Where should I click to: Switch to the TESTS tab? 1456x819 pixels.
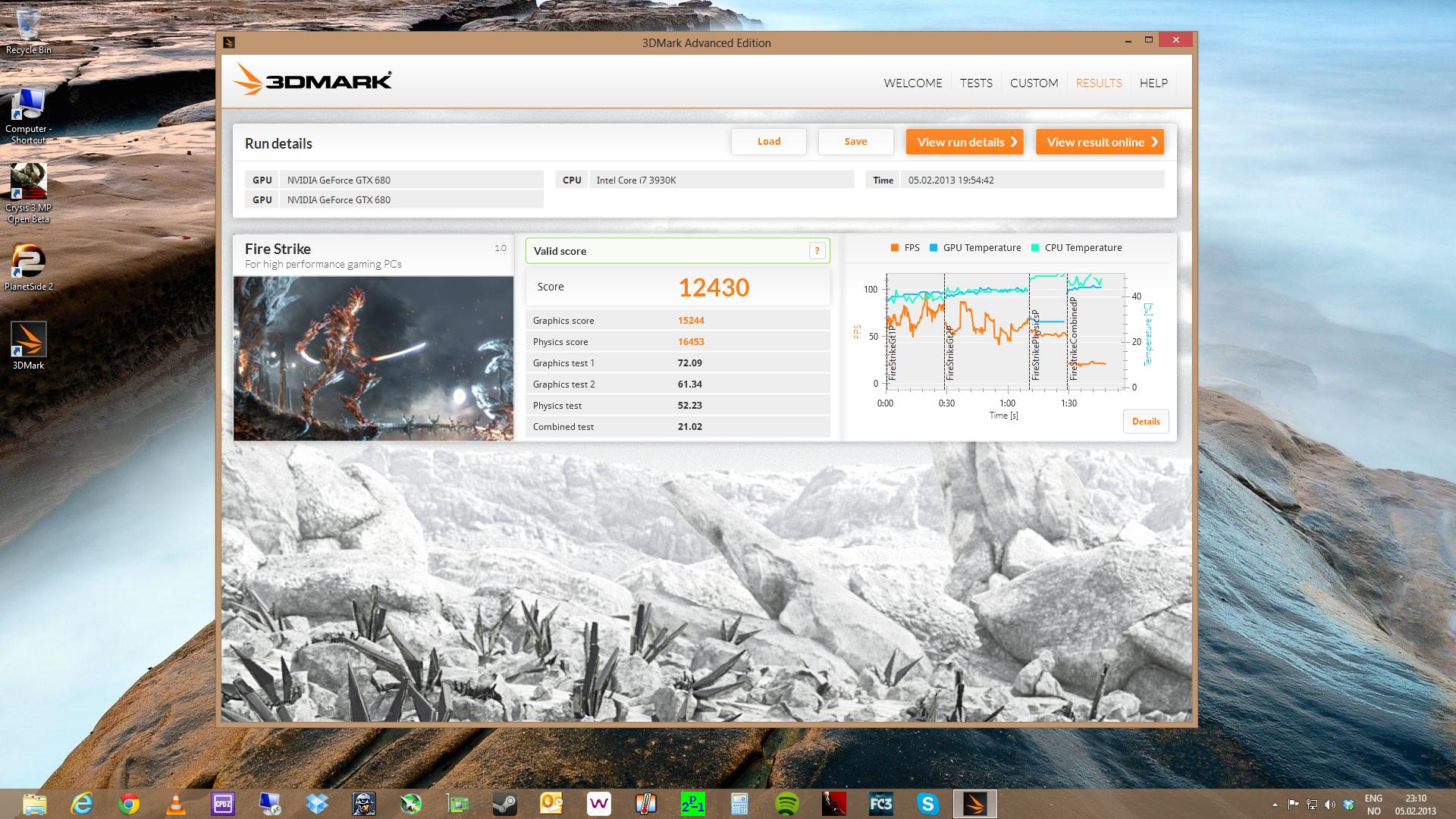pos(976,83)
